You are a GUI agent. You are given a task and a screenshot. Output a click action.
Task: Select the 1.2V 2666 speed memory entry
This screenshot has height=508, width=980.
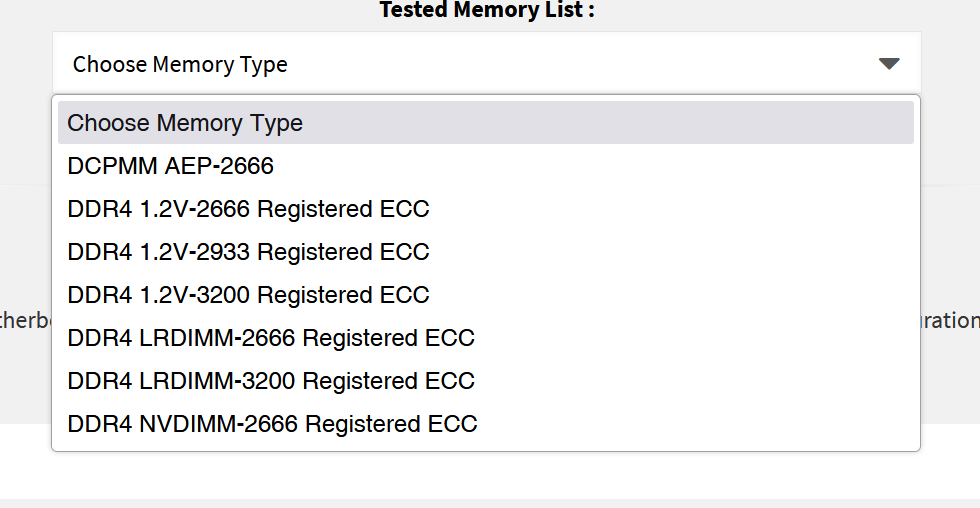248,209
